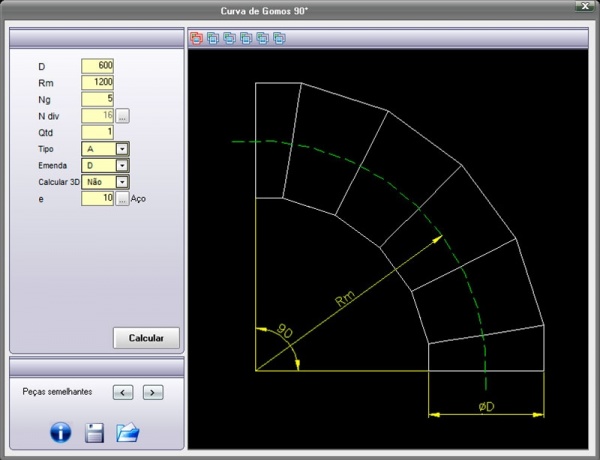Expand the Emenda dropdown
This screenshot has height=460, width=600.
click(122, 165)
